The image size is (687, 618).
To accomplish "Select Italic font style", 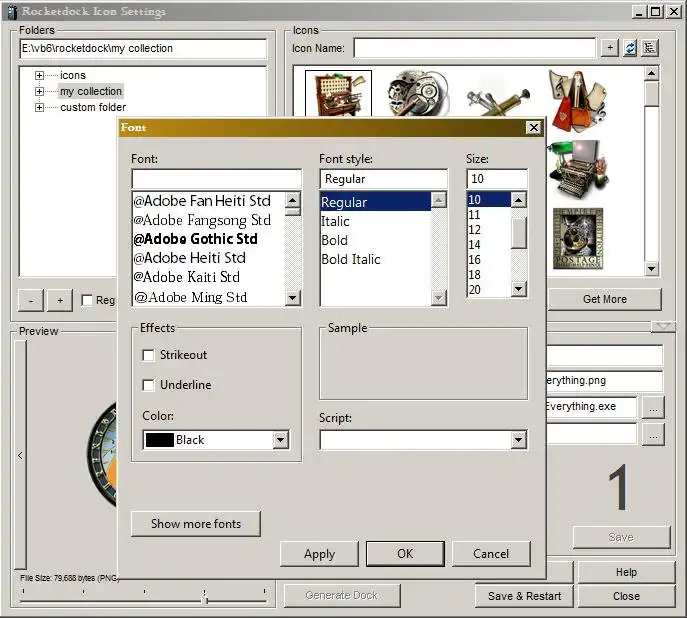I will coord(335,221).
